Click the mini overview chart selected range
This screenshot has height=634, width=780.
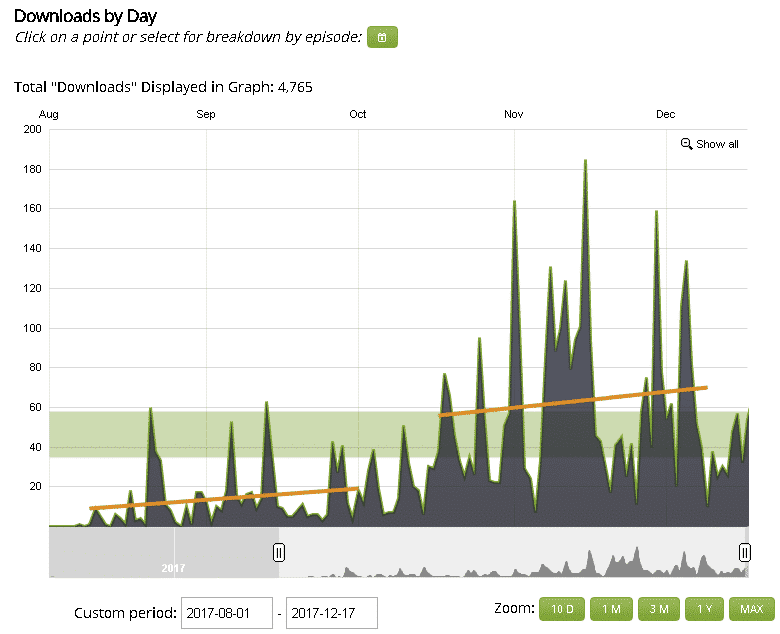(511, 552)
